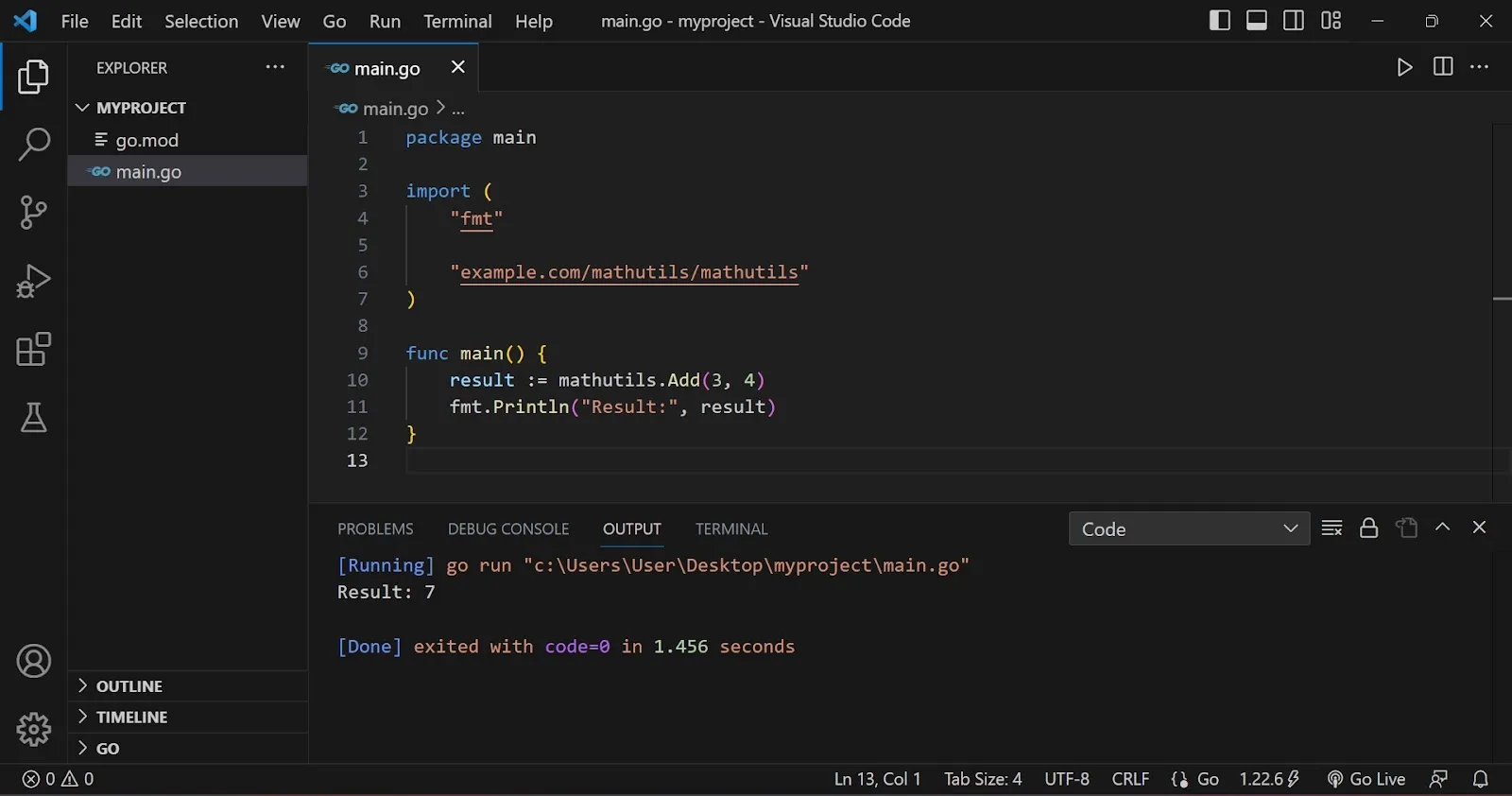Open the Run and Debug view icon

[x=33, y=281]
